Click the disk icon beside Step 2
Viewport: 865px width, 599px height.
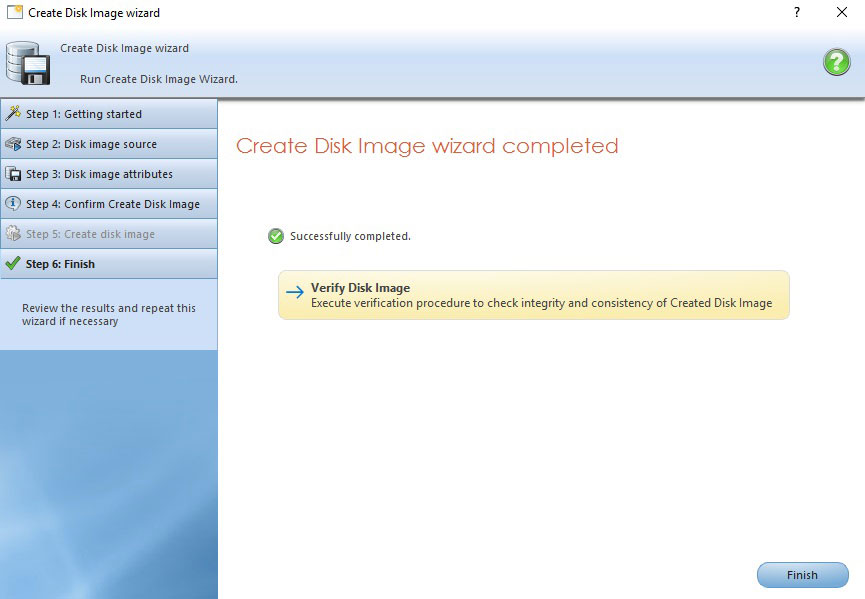point(14,143)
